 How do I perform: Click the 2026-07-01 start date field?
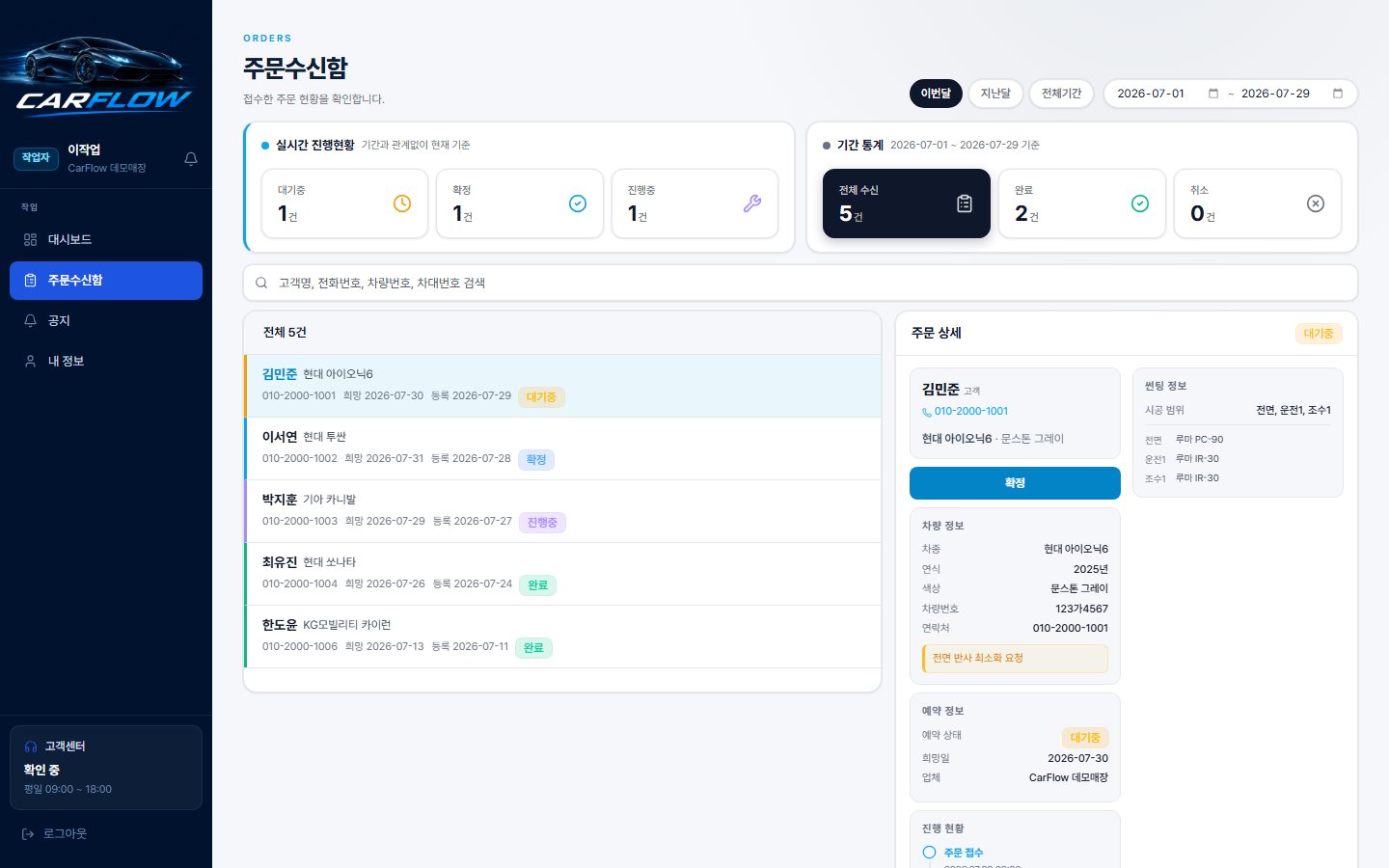coord(1168,94)
